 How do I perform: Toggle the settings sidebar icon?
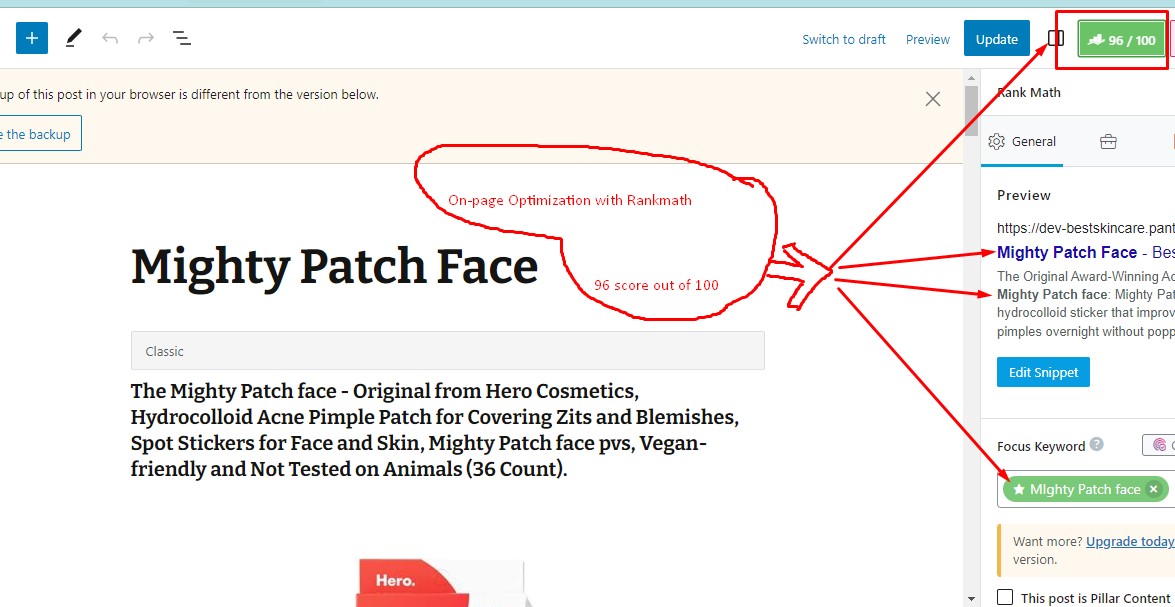click(1055, 38)
